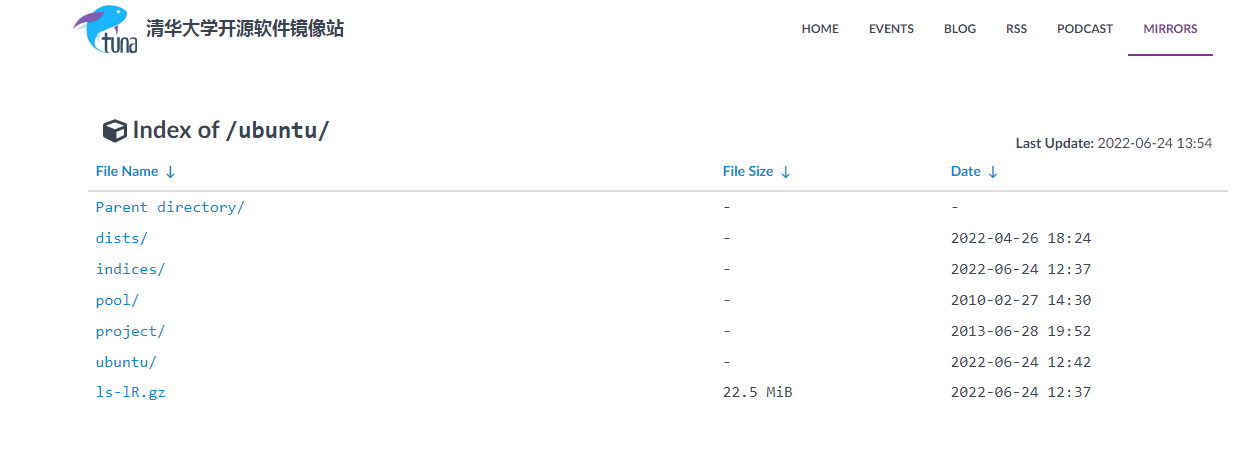The image size is (1241, 459).
Task: Download the ls-lR.gz file
Action: [x=130, y=393]
